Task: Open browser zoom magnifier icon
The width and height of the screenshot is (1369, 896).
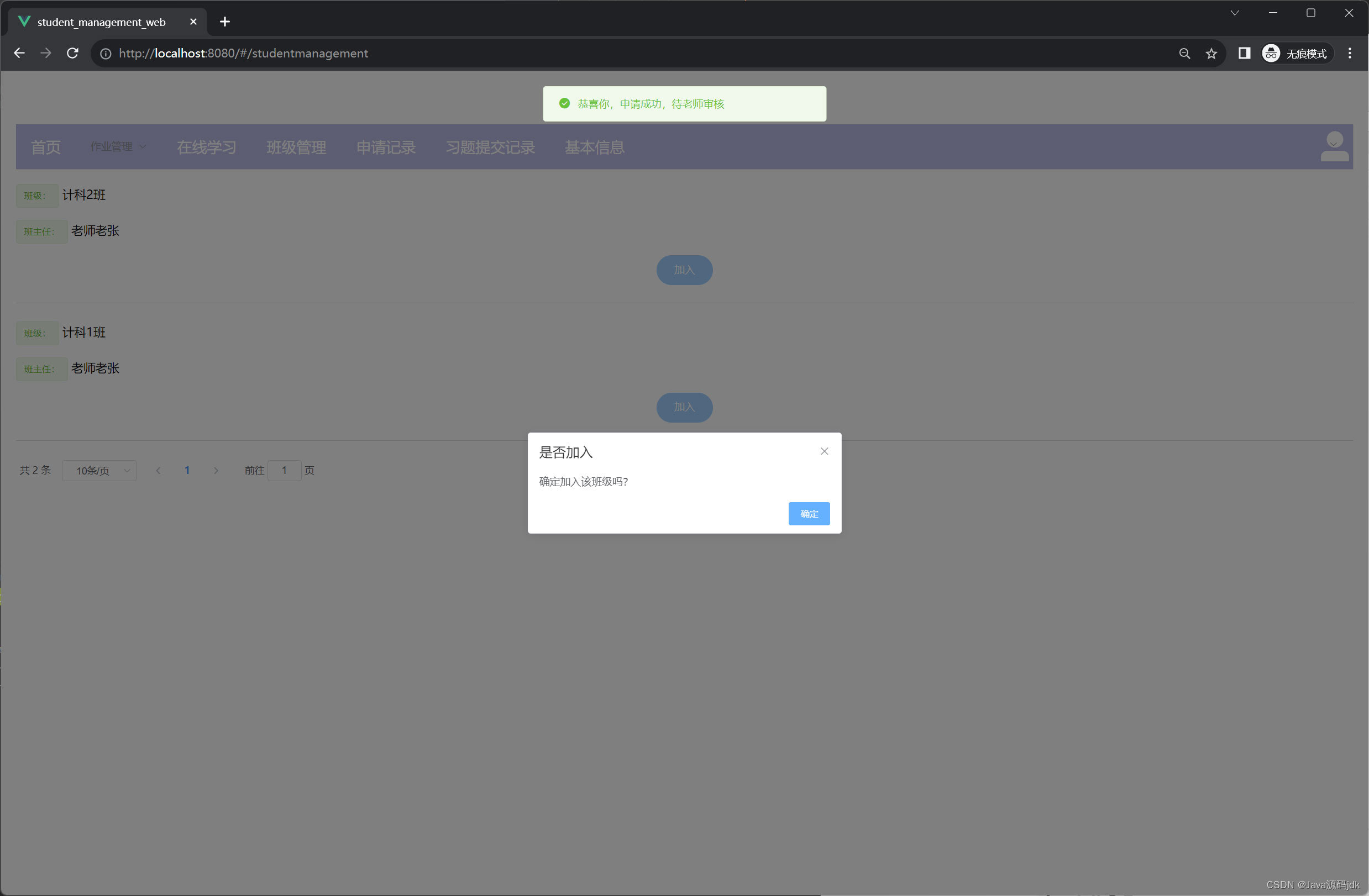Action: pos(1184,54)
